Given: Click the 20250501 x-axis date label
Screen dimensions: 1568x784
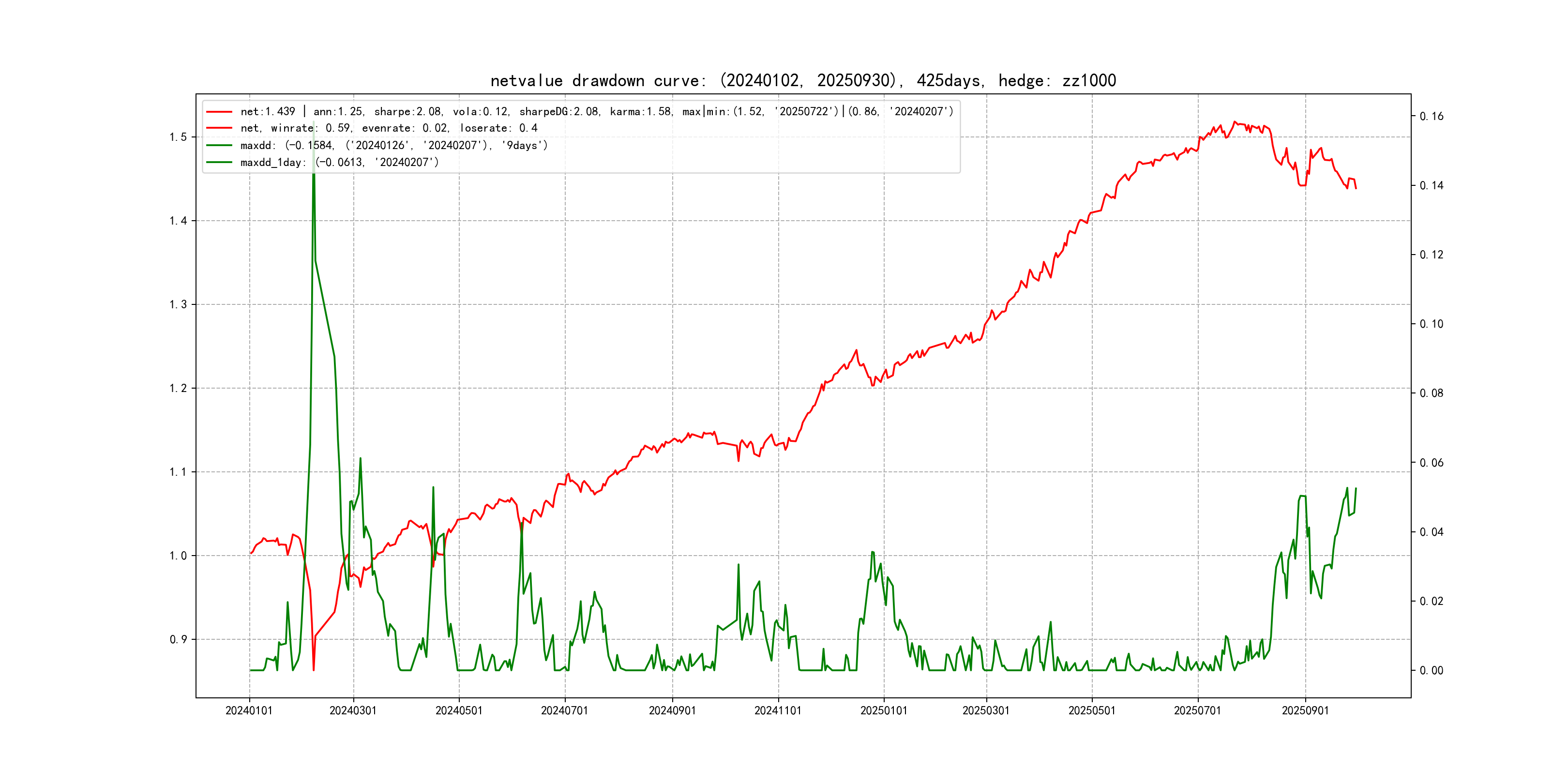Looking at the screenshot, I should point(1092,710).
